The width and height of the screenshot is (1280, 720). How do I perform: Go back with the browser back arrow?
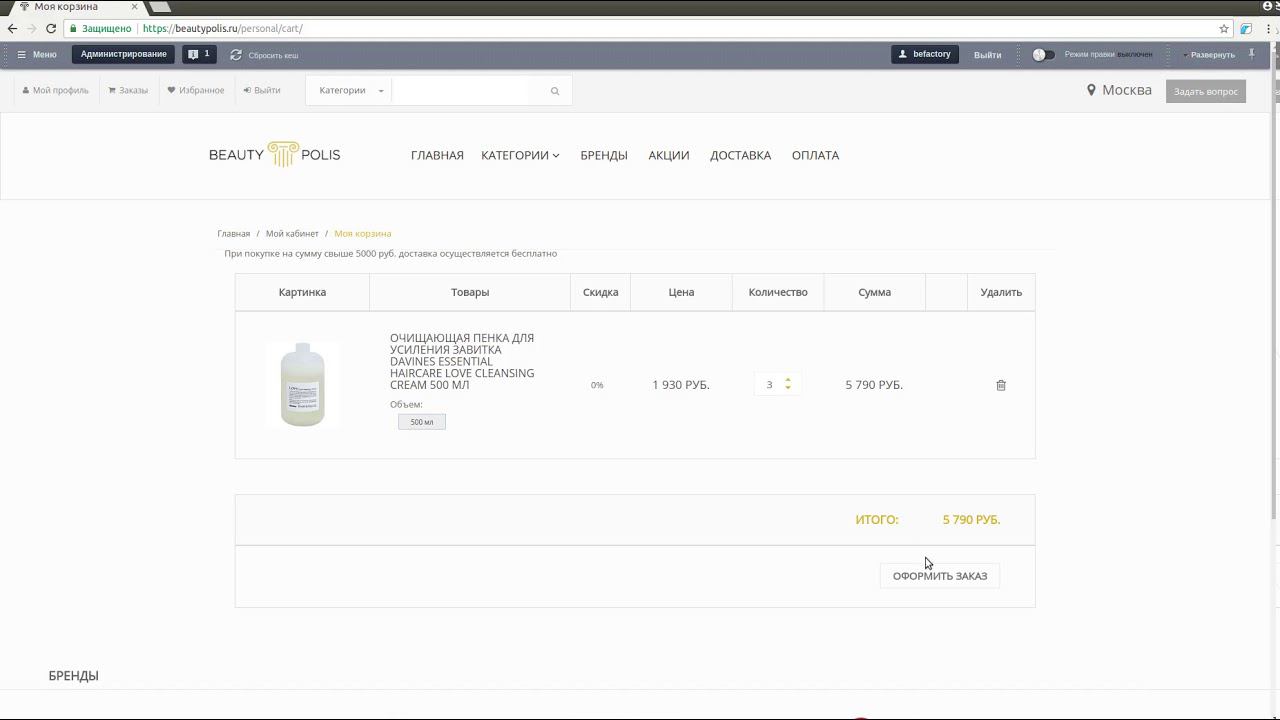point(12,29)
